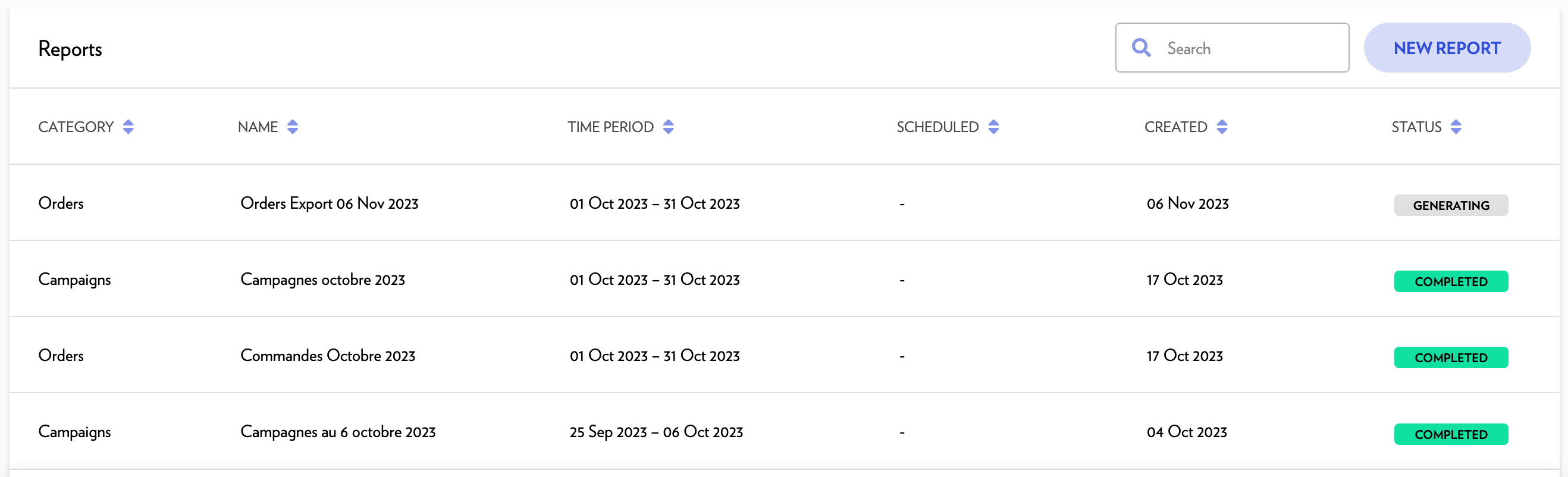Open Campagnes au 6 octobre 2023 report

338,432
